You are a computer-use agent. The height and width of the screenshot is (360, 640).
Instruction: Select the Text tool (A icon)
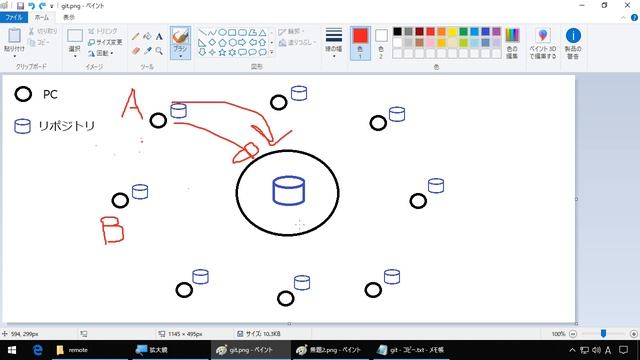click(x=159, y=37)
